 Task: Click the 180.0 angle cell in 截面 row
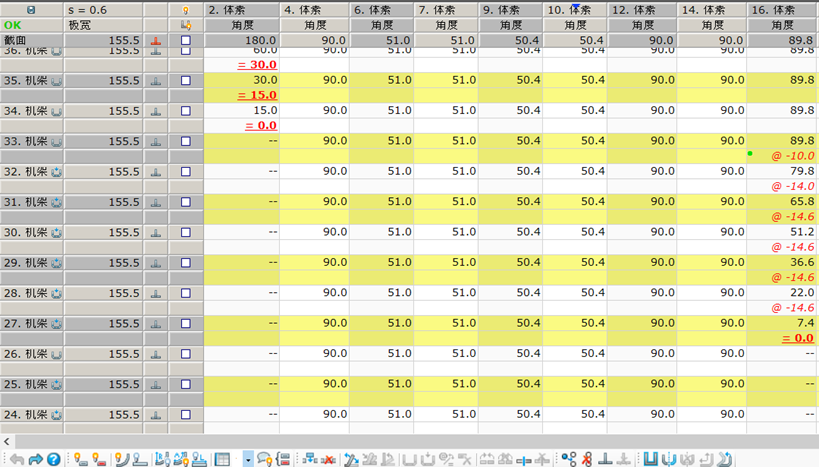tap(242, 40)
